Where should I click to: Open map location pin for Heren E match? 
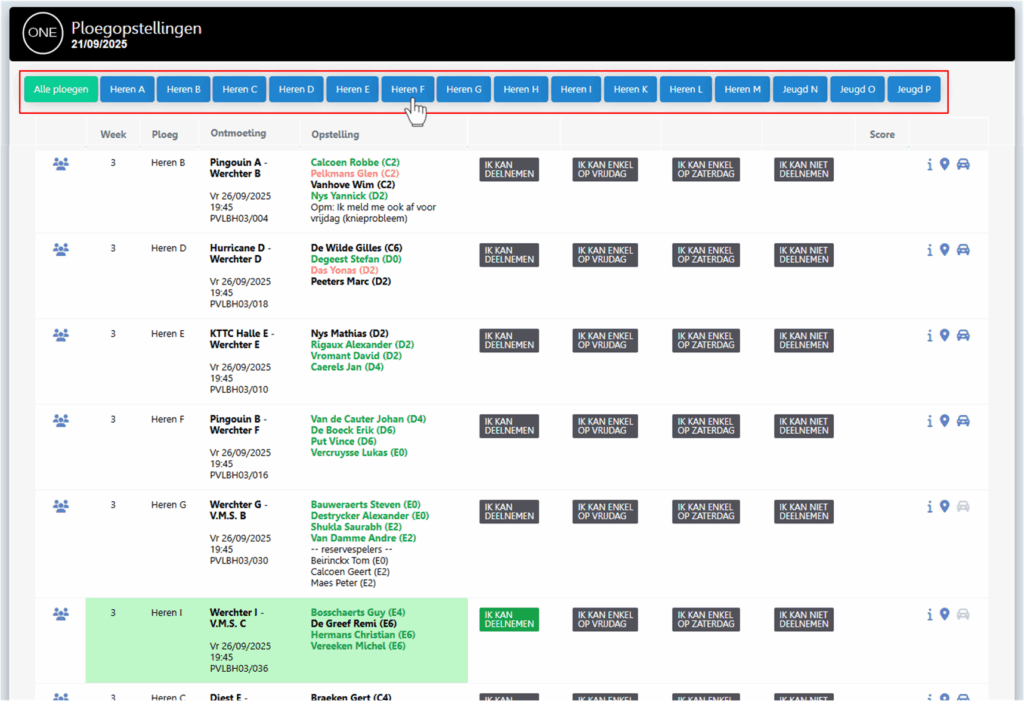pyautogui.click(x=944, y=336)
